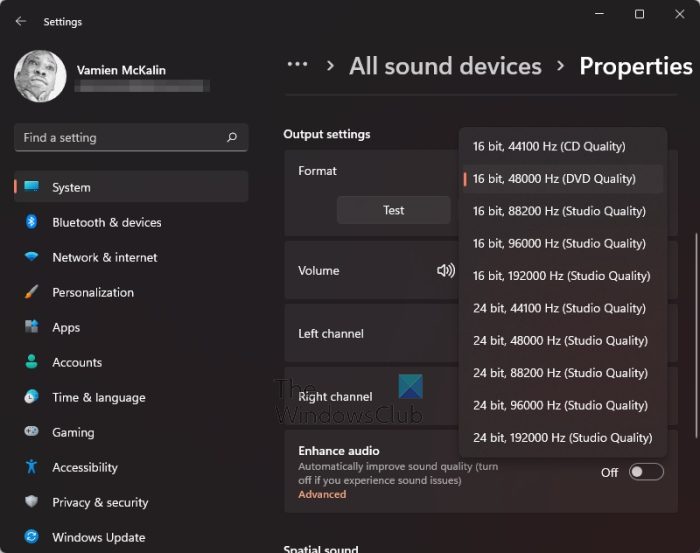Toggle the Enhance audio switch
This screenshot has width=700, height=553.
tap(646, 472)
